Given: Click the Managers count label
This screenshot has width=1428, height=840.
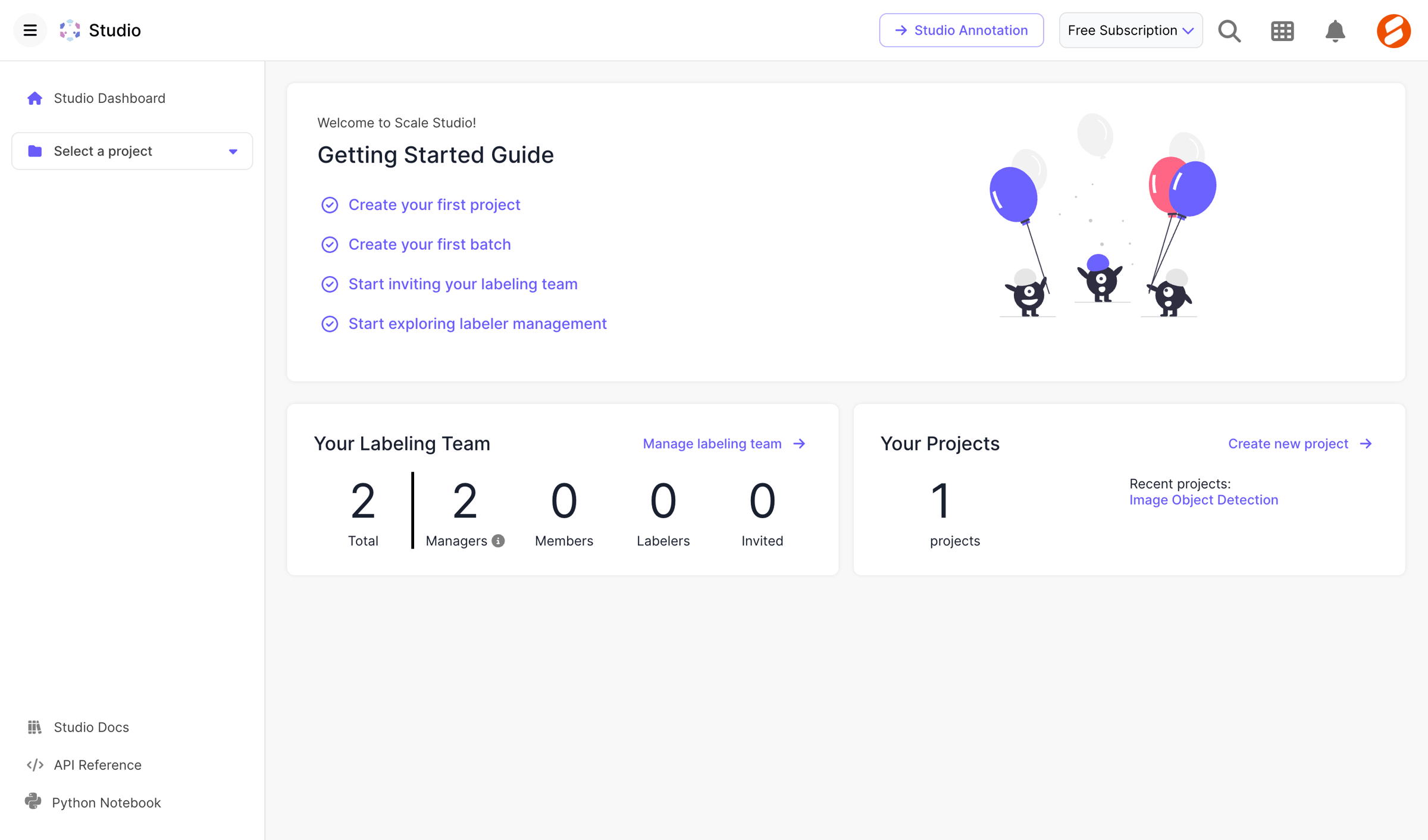Looking at the screenshot, I should point(456,541).
